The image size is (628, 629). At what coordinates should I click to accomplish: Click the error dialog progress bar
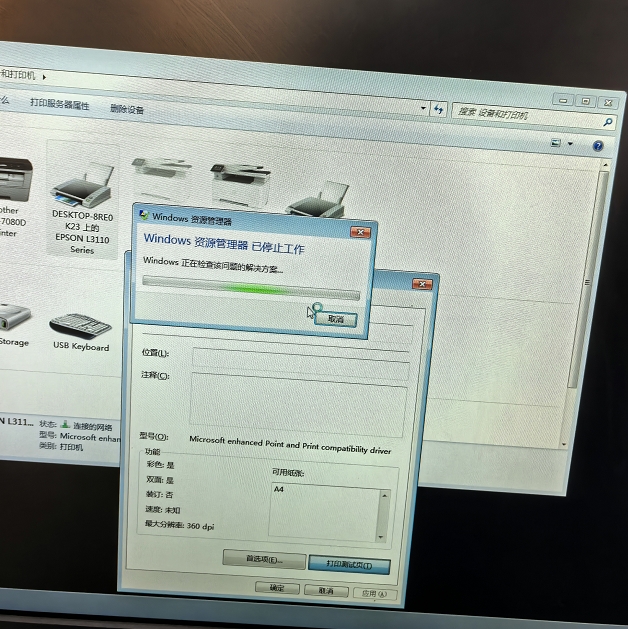pyautogui.click(x=251, y=288)
